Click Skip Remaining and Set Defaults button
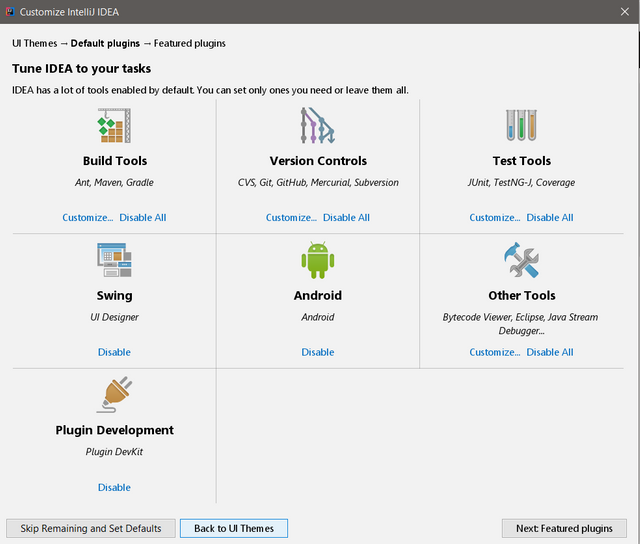The height and width of the screenshot is (544, 640). (91, 528)
